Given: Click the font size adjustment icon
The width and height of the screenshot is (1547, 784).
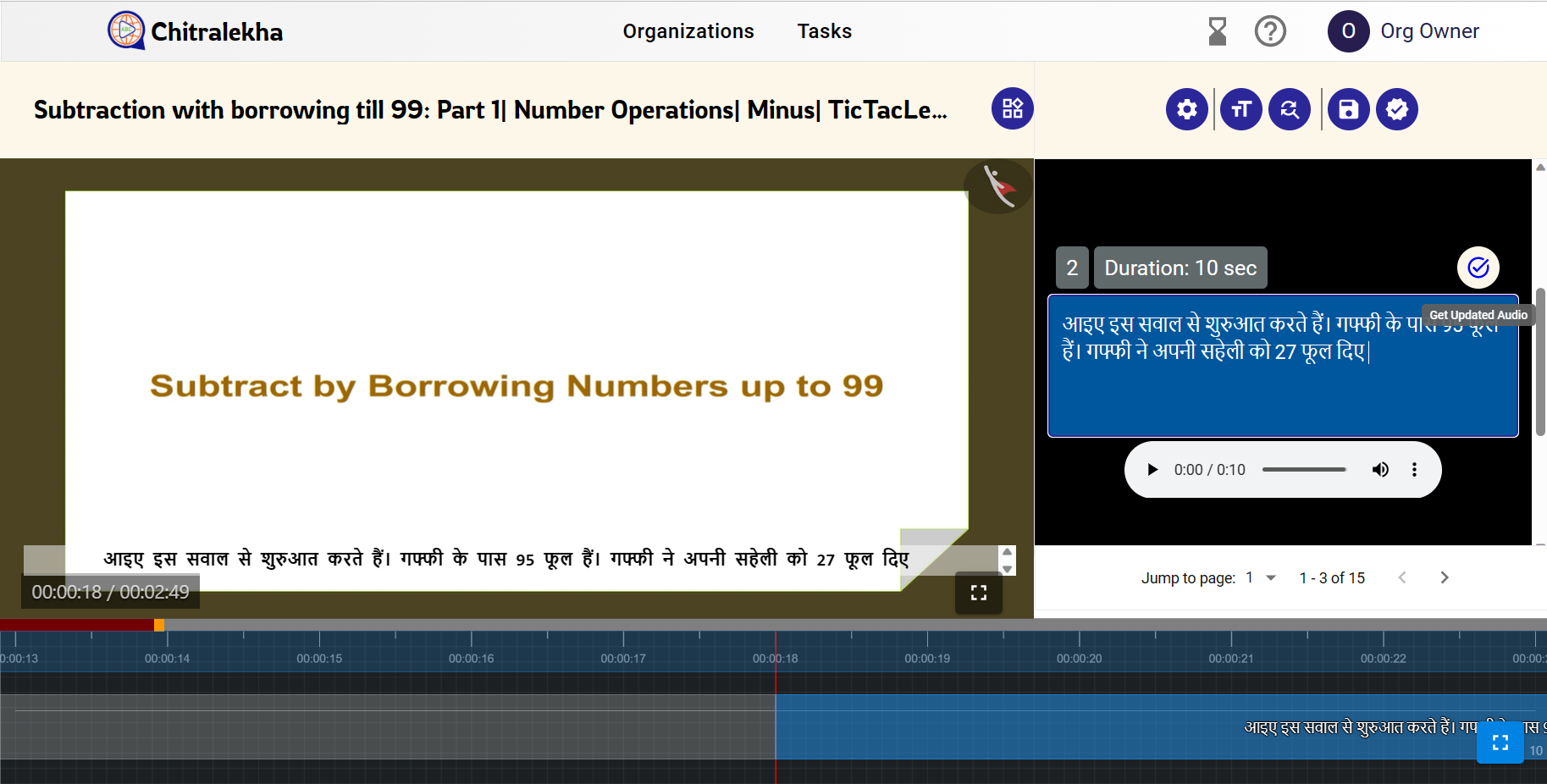Looking at the screenshot, I should 1241,108.
